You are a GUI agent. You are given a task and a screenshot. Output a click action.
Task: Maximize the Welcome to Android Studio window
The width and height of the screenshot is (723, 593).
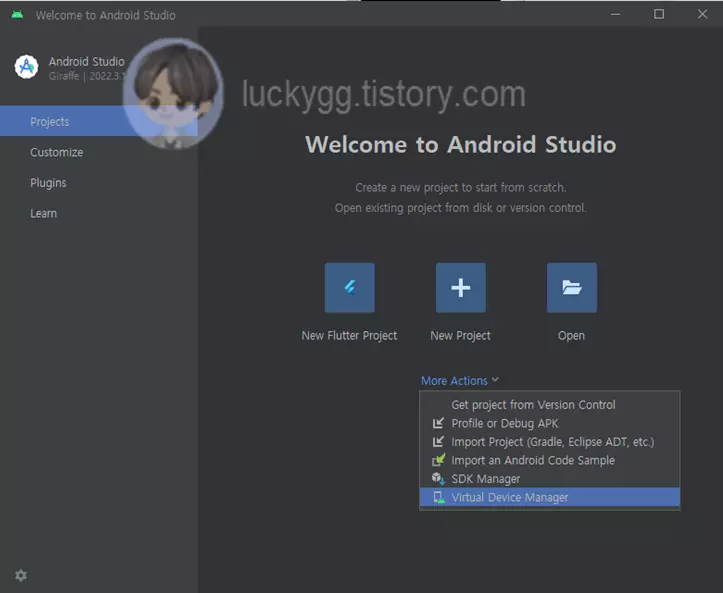pos(659,14)
